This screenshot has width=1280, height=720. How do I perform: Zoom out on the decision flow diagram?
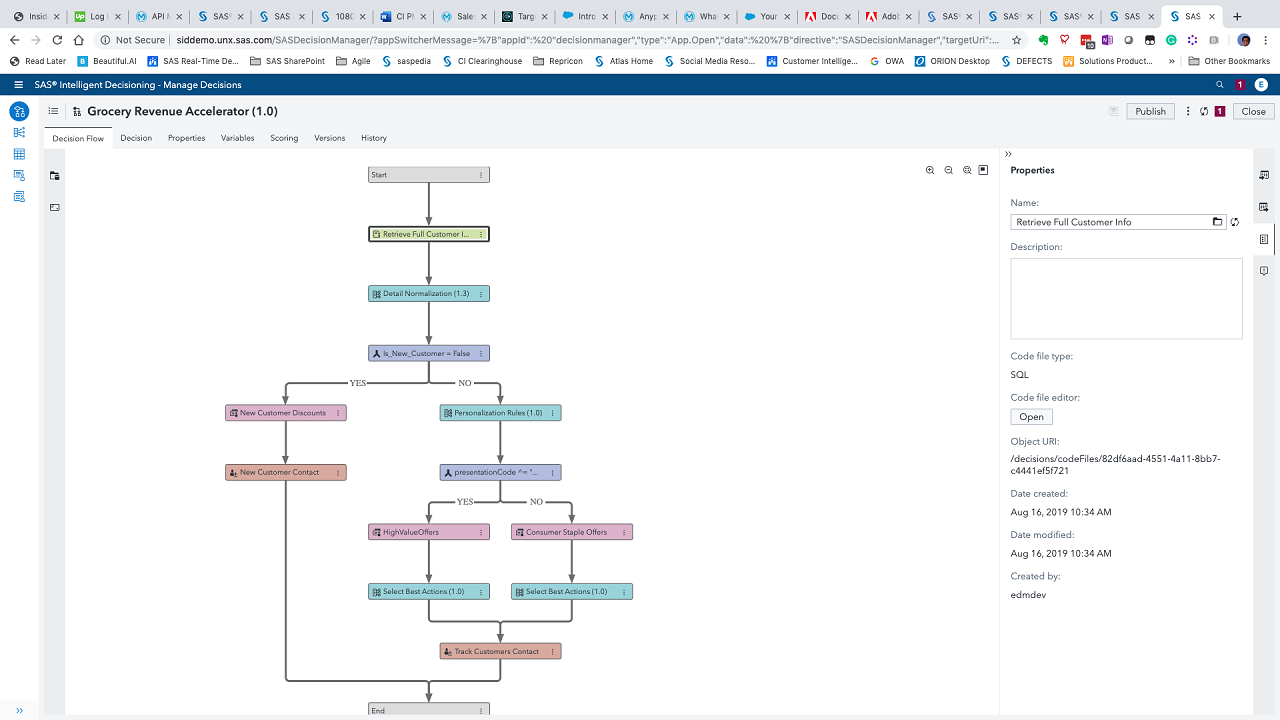tap(949, 170)
